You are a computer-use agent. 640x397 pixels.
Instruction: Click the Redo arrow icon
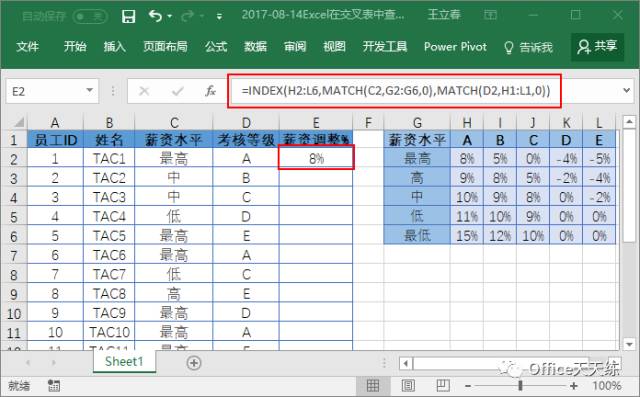point(188,16)
